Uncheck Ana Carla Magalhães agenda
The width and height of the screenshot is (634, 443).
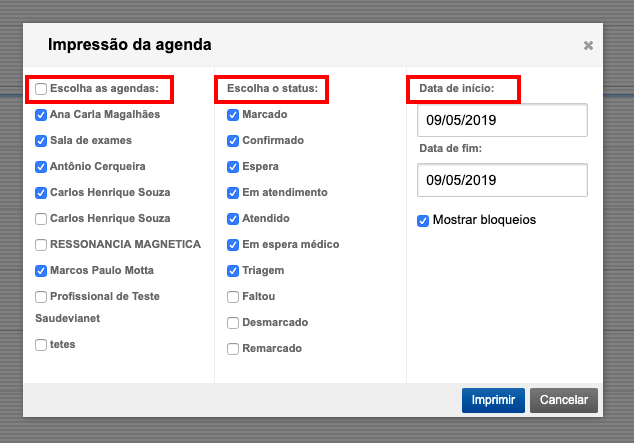click(x=40, y=115)
